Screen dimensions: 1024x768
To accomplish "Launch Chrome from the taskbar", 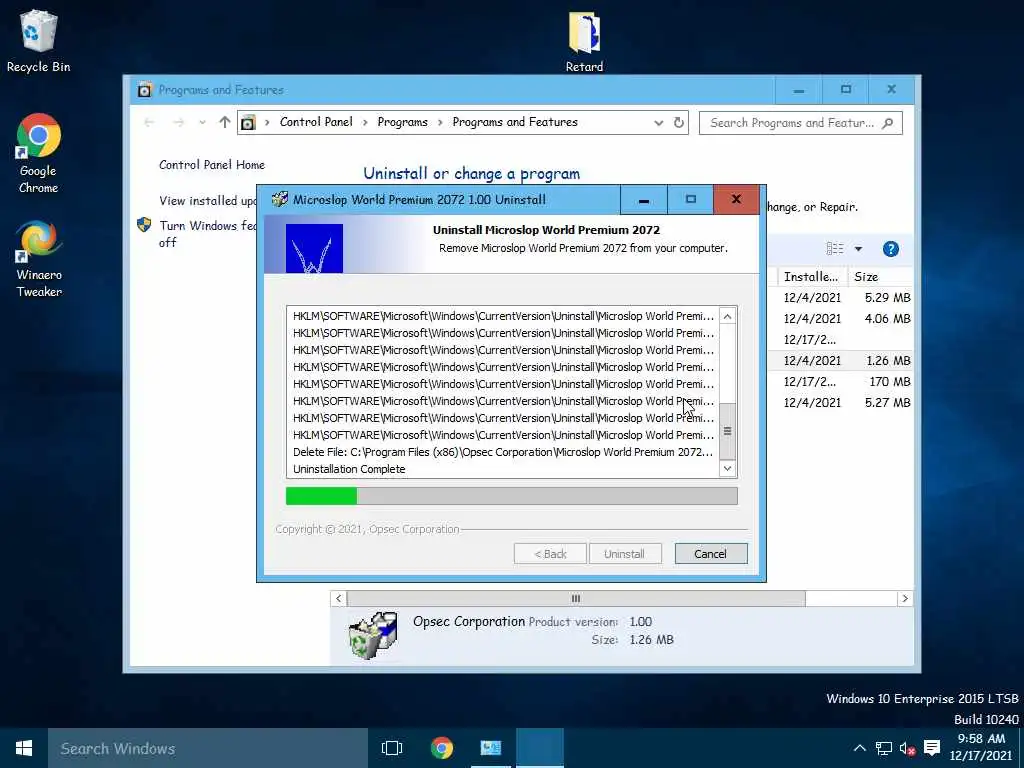I will pos(441,748).
